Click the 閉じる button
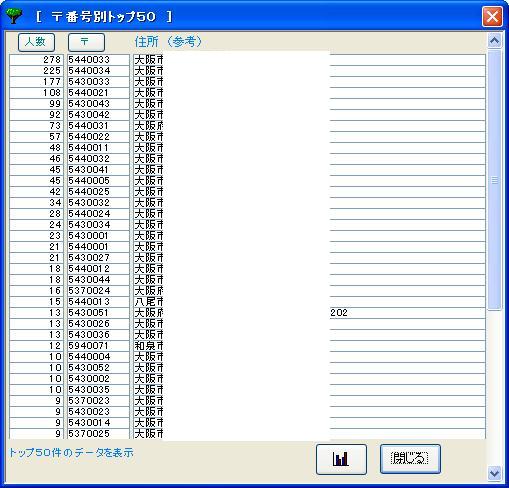Screen dimensions: 509x488 tap(410, 459)
